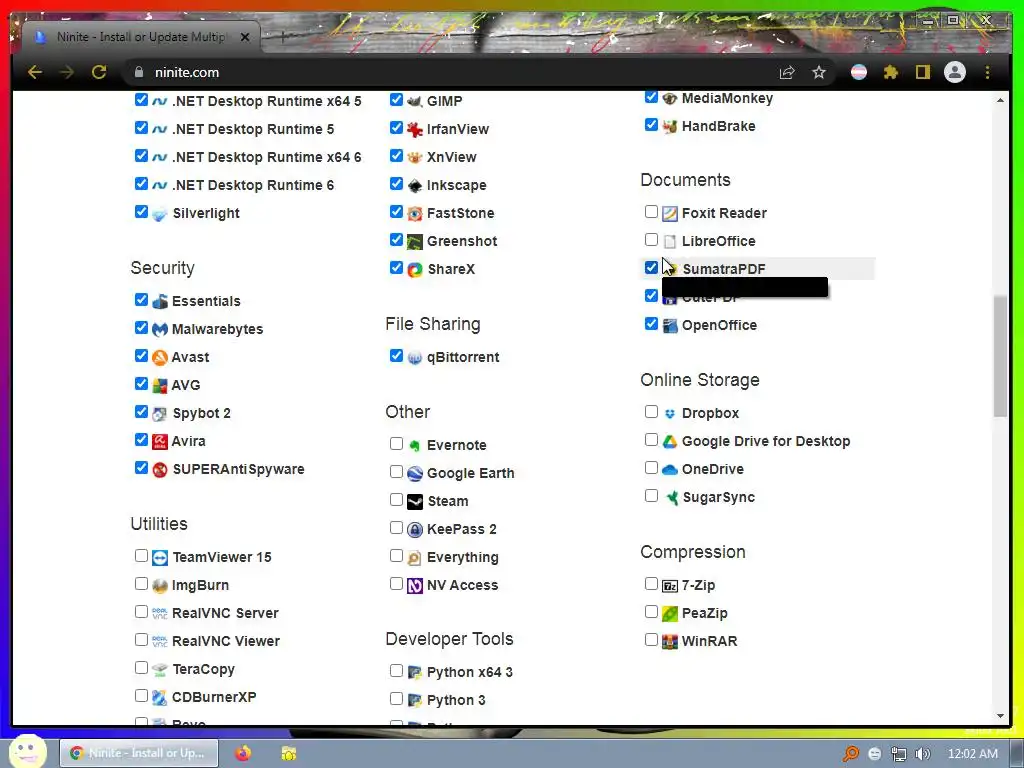This screenshot has height=768, width=1024.
Task: Click the Avira red icon
Action: coord(160,442)
